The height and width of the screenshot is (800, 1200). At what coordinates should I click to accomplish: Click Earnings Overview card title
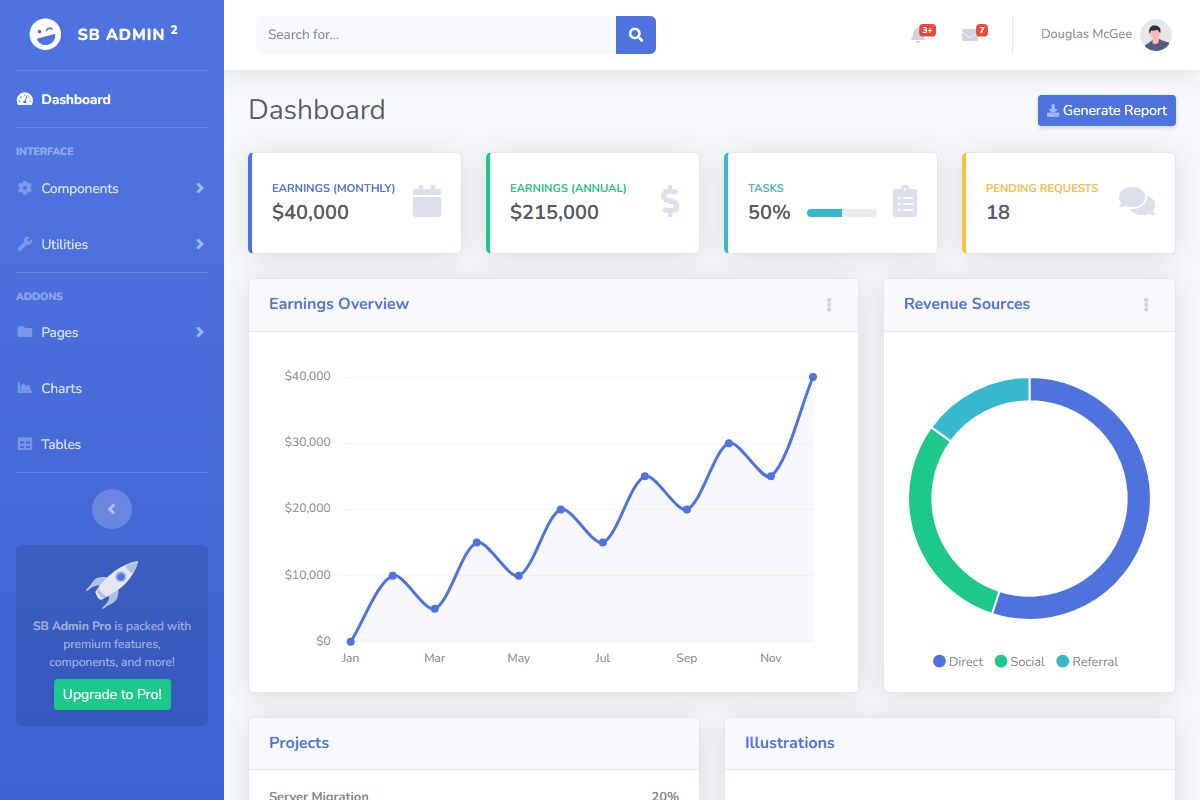coord(339,304)
